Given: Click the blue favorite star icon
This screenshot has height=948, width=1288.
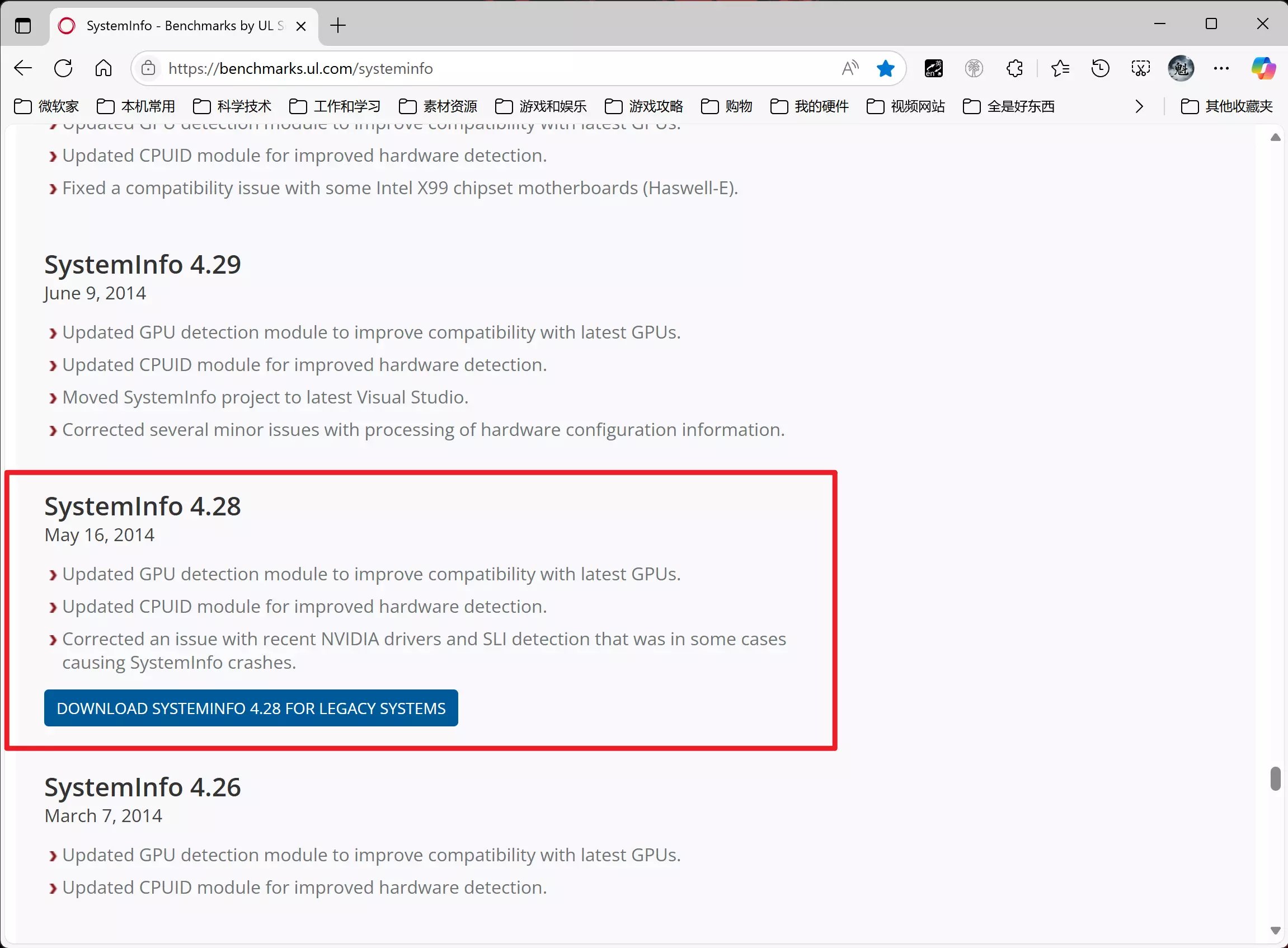Looking at the screenshot, I should coord(885,68).
